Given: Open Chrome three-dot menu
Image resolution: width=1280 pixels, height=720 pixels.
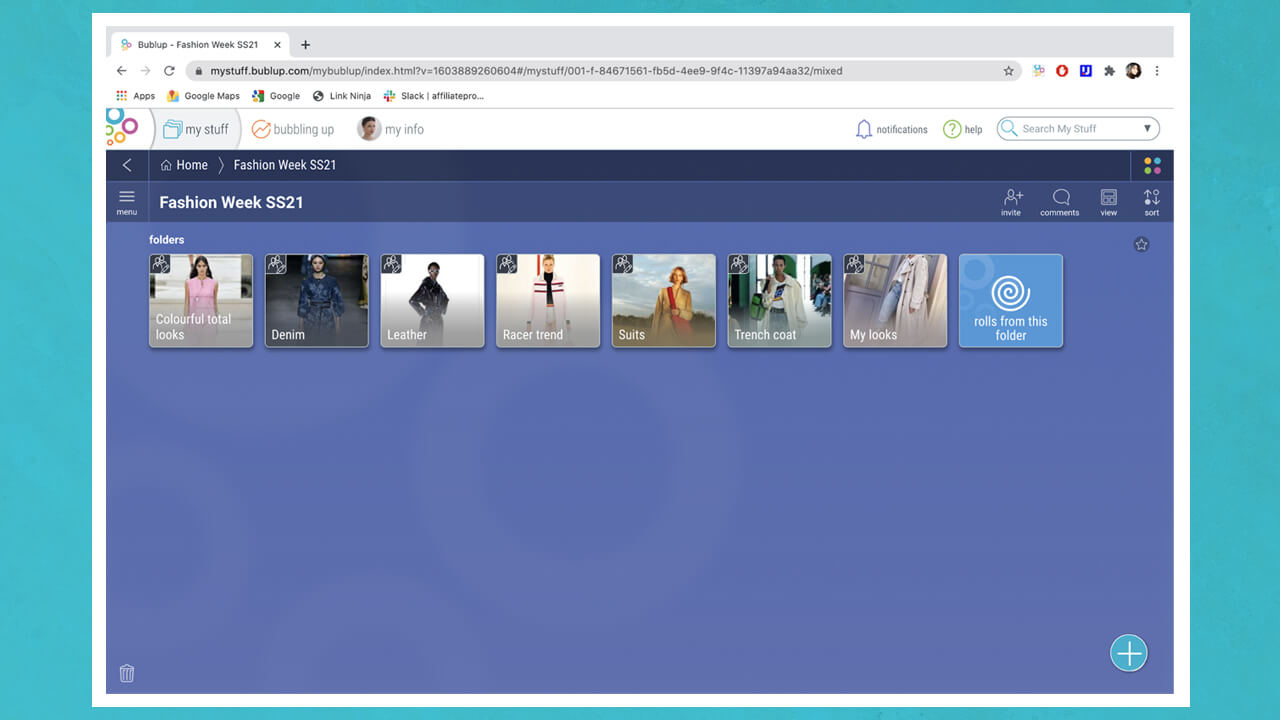Looking at the screenshot, I should coord(1157,71).
